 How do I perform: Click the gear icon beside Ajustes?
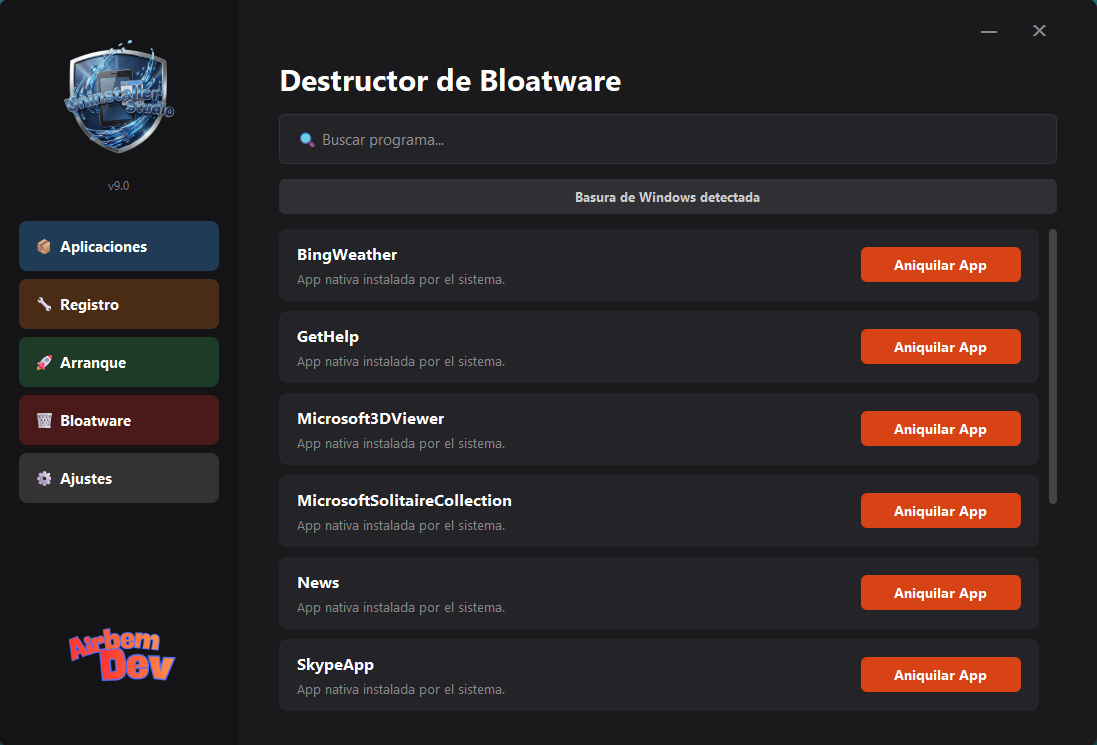point(44,478)
